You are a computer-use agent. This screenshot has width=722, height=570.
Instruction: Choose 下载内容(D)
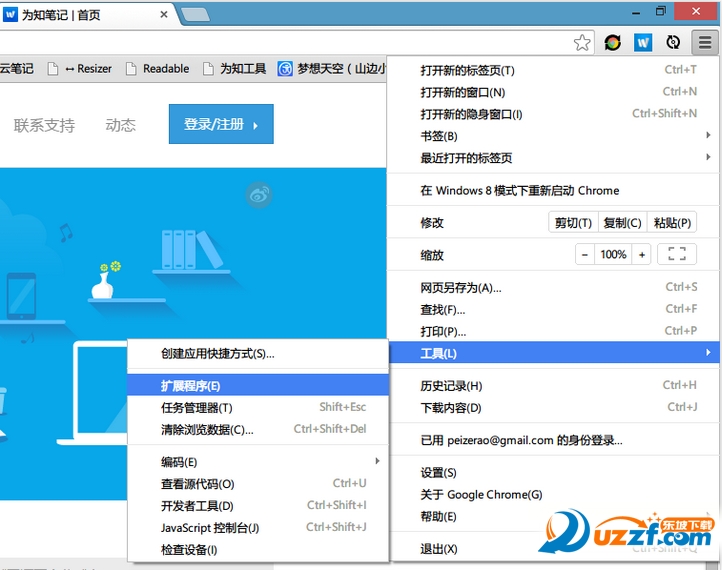pyautogui.click(x=553, y=408)
